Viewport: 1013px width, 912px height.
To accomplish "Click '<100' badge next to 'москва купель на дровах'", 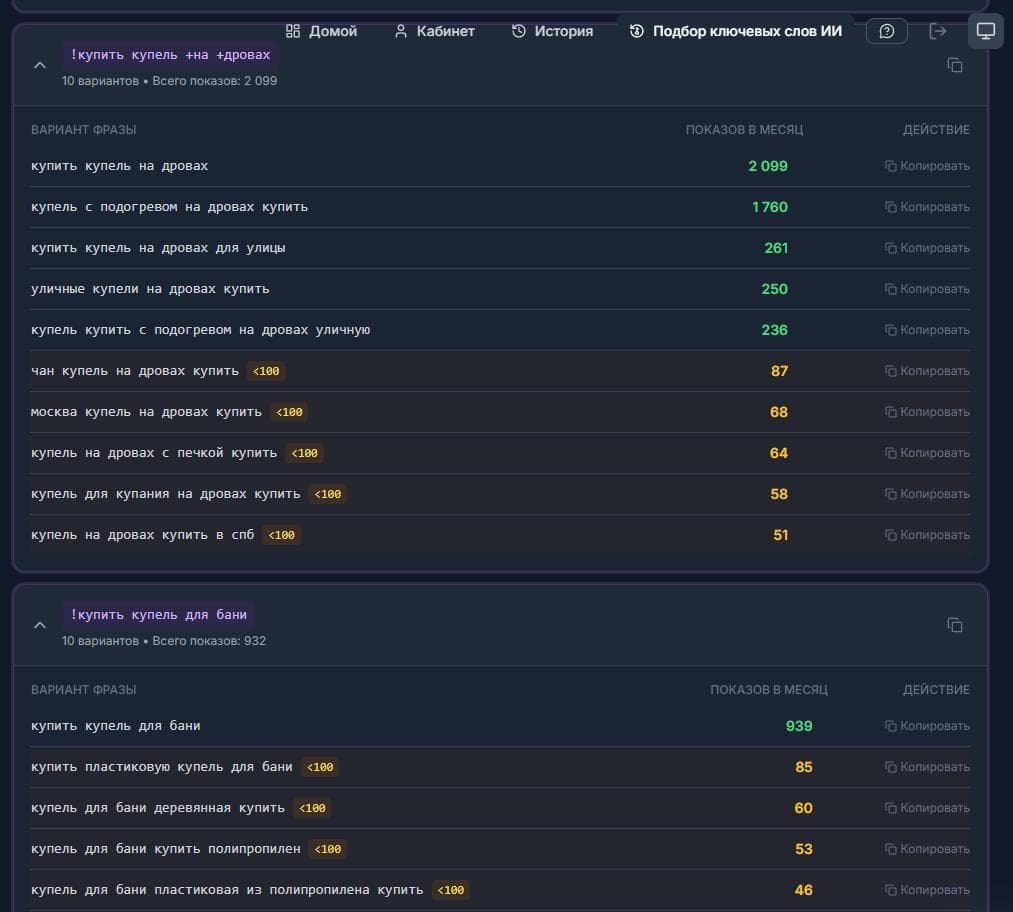I will pyautogui.click(x=289, y=412).
